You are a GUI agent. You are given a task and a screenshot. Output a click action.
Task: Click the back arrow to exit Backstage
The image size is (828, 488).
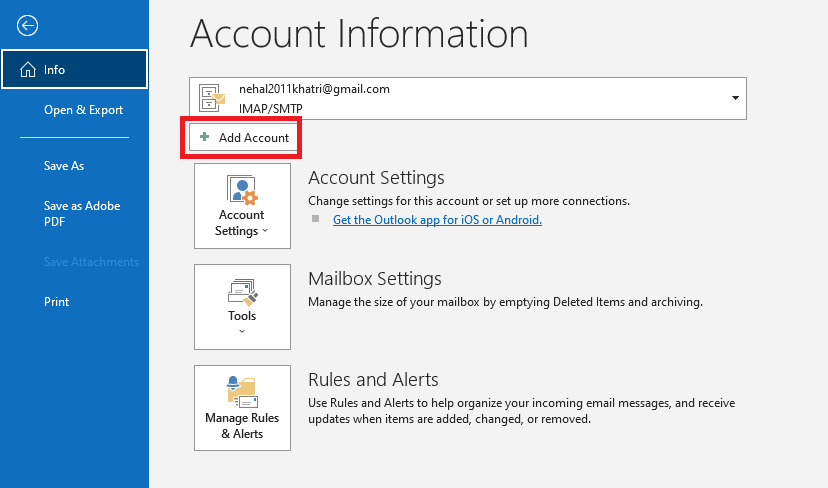click(x=28, y=26)
